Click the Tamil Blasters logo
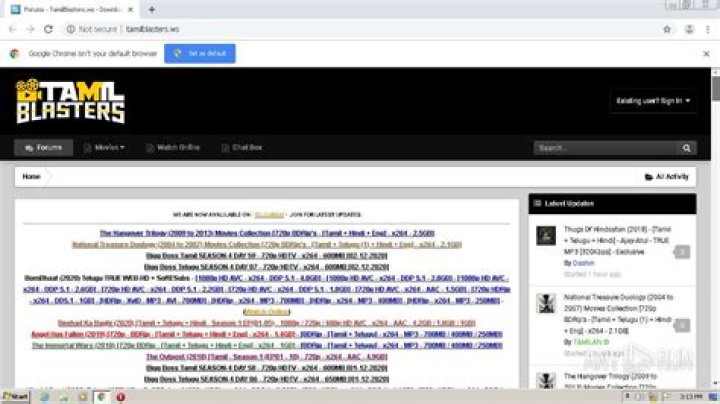This screenshot has width=720, height=404. click(x=70, y=101)
